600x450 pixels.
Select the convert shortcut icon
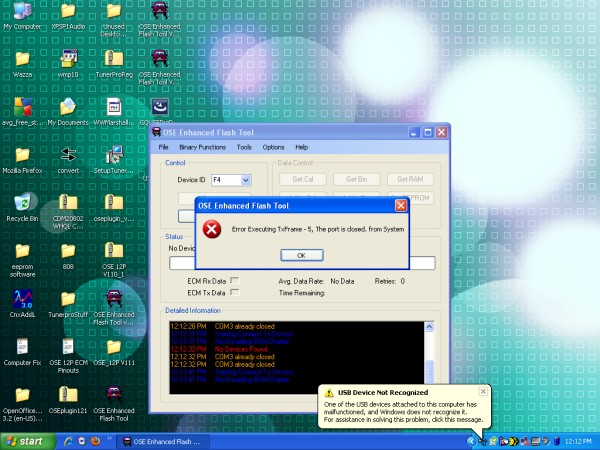pos(68,161)
